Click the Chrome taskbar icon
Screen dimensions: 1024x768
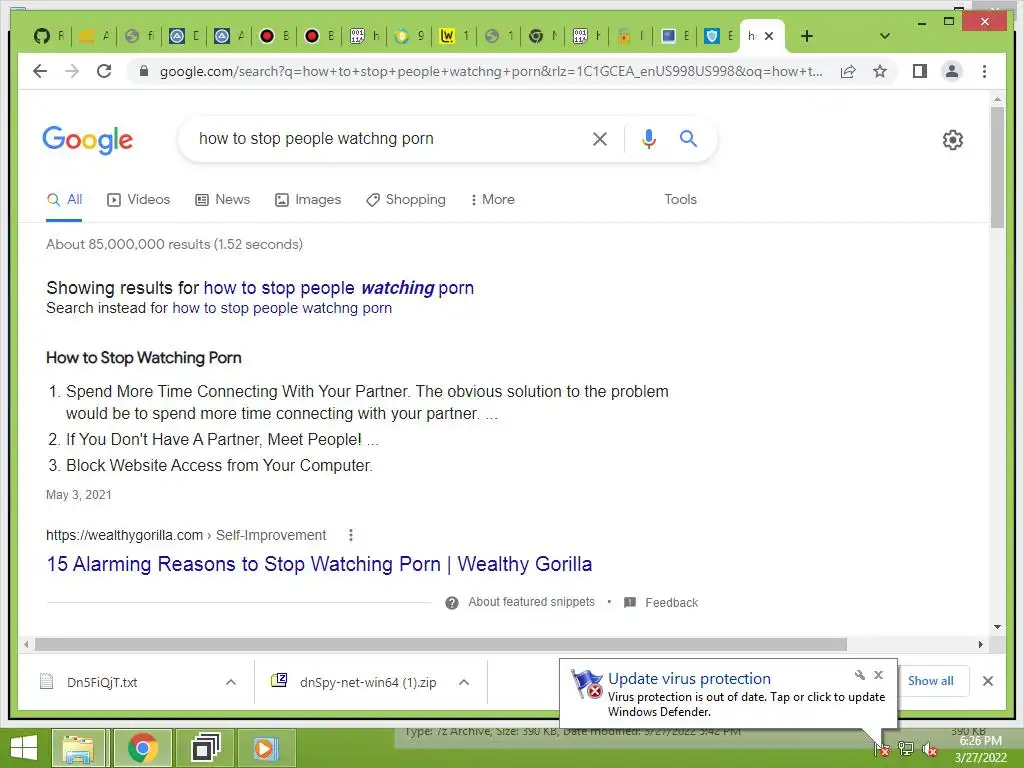click(143, 748)
